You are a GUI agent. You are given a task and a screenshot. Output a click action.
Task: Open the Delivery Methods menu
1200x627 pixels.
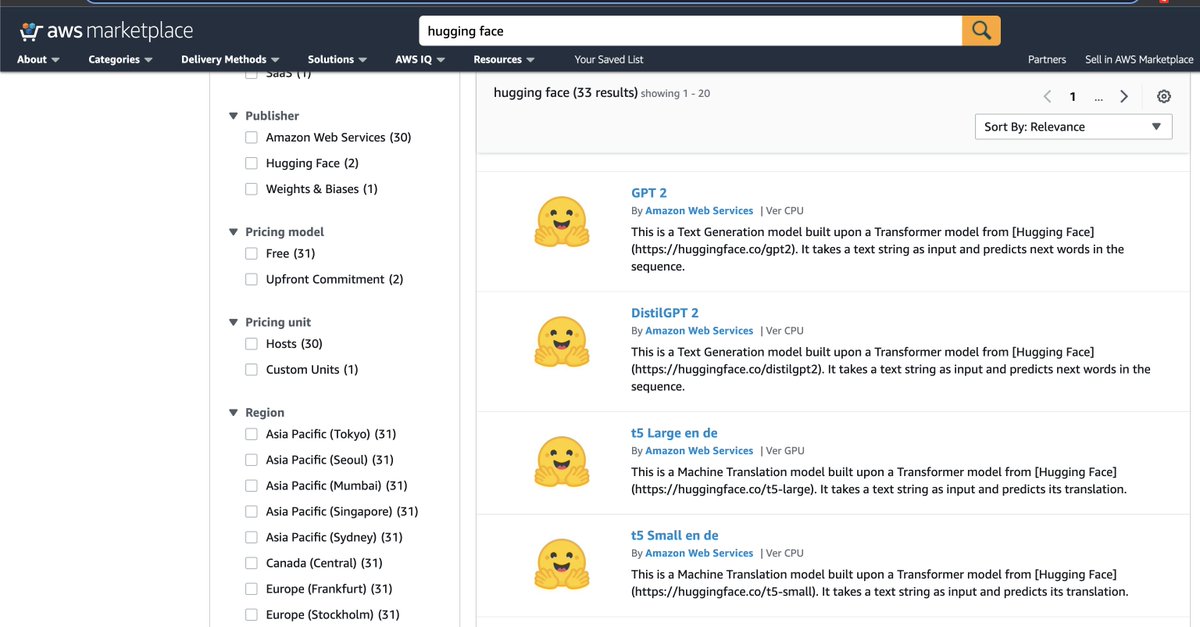(x=230, y=59)
